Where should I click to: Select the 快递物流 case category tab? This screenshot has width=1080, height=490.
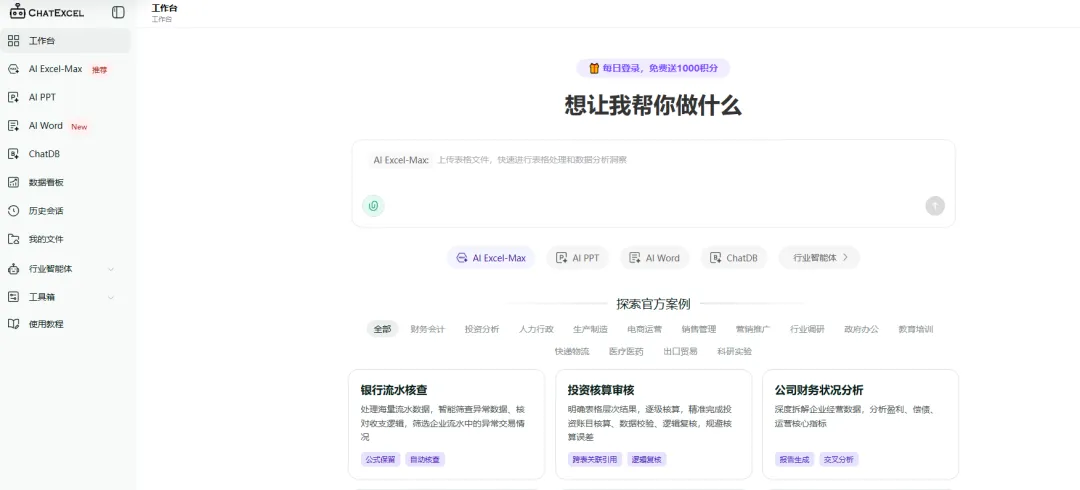point(572,351)
